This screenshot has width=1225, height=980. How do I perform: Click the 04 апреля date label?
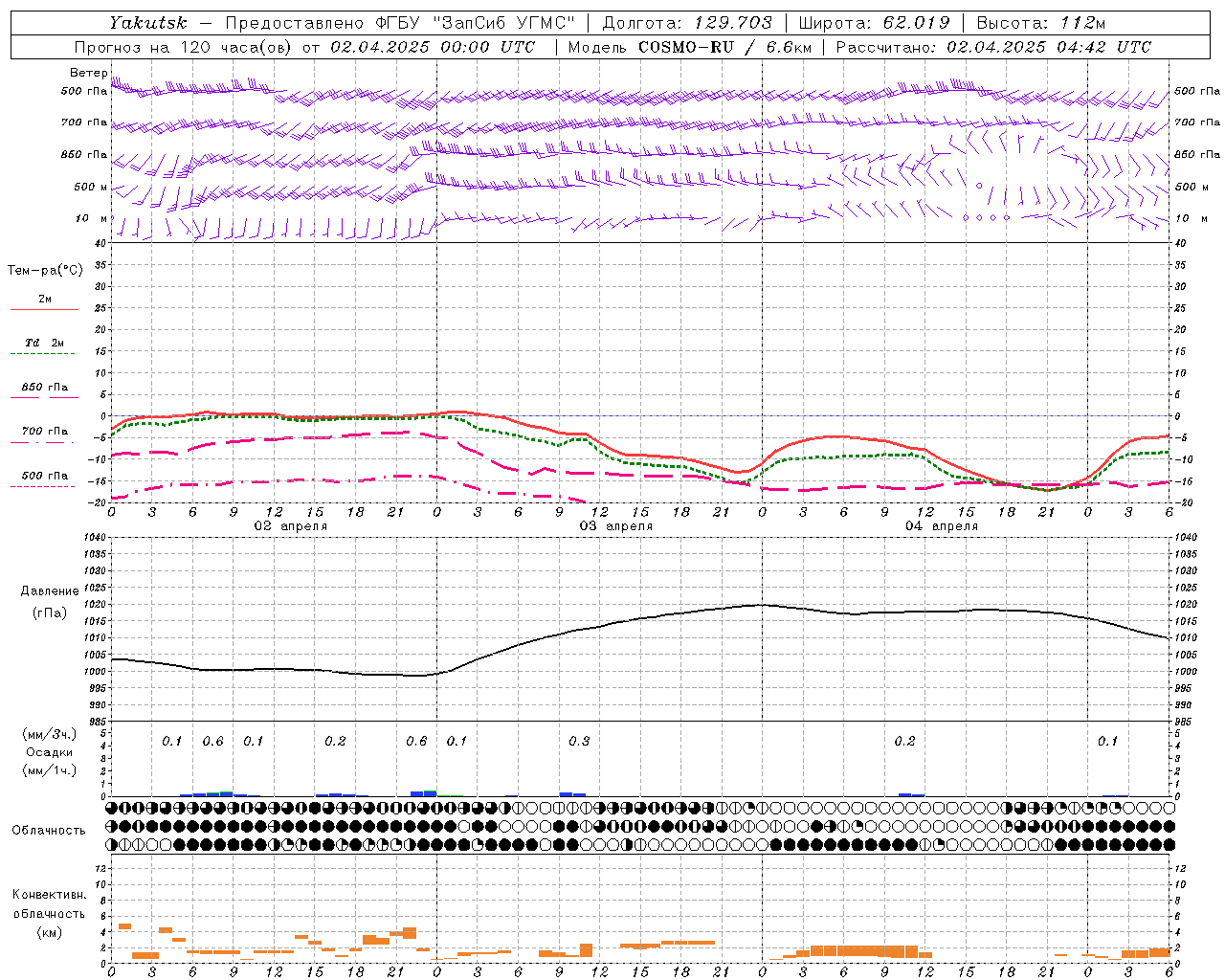click(x=942, y=526)
